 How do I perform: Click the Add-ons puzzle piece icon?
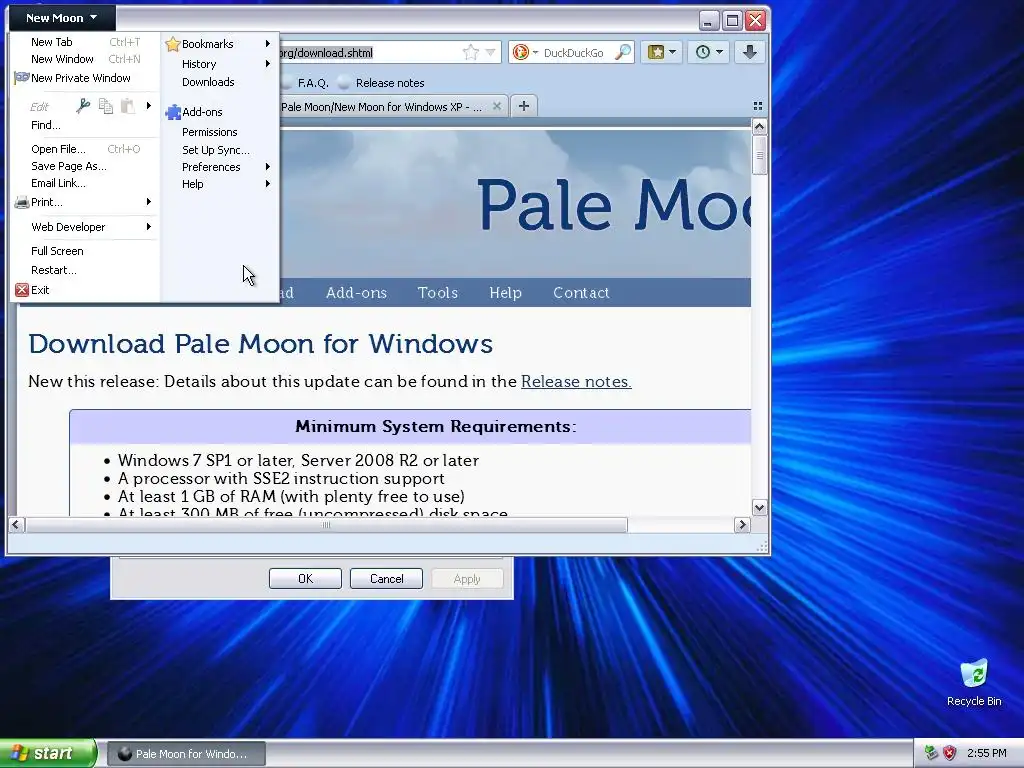pyautogui.click(x=172, y=112)
